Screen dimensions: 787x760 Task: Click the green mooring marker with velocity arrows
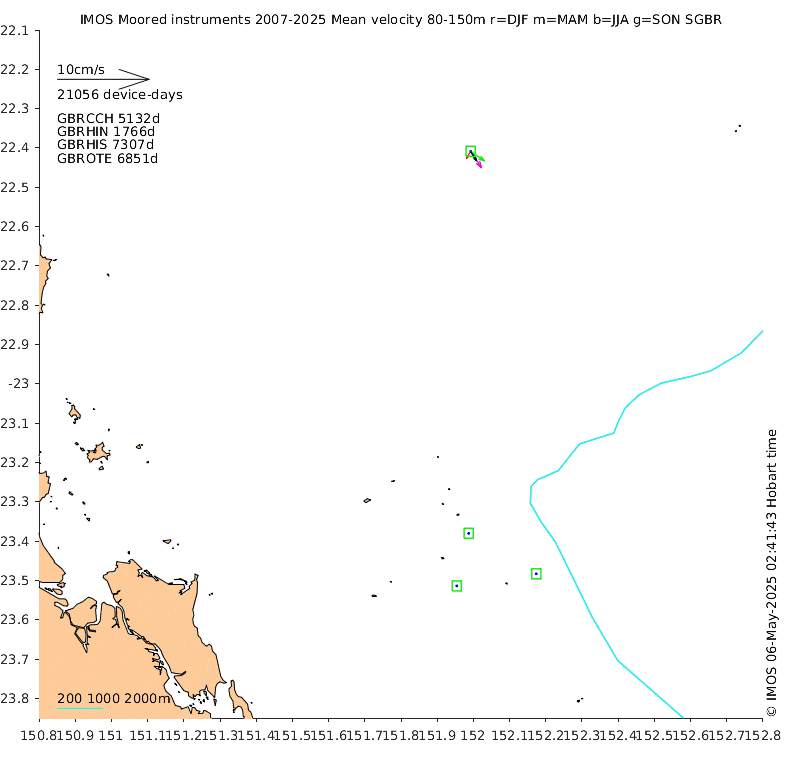[x=470, y=151]
